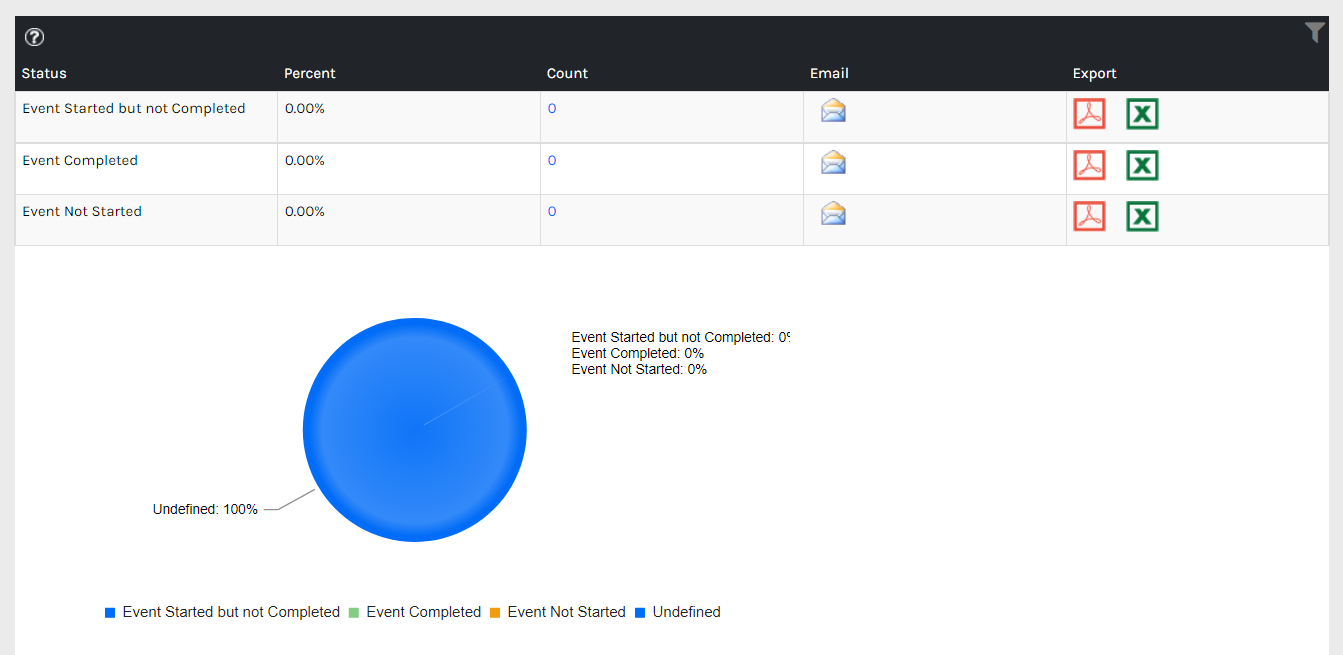This screenshot has height=655, width=1343.
Task: Click Event Started but not Completed legend text
Action: [x=231, y=612]
